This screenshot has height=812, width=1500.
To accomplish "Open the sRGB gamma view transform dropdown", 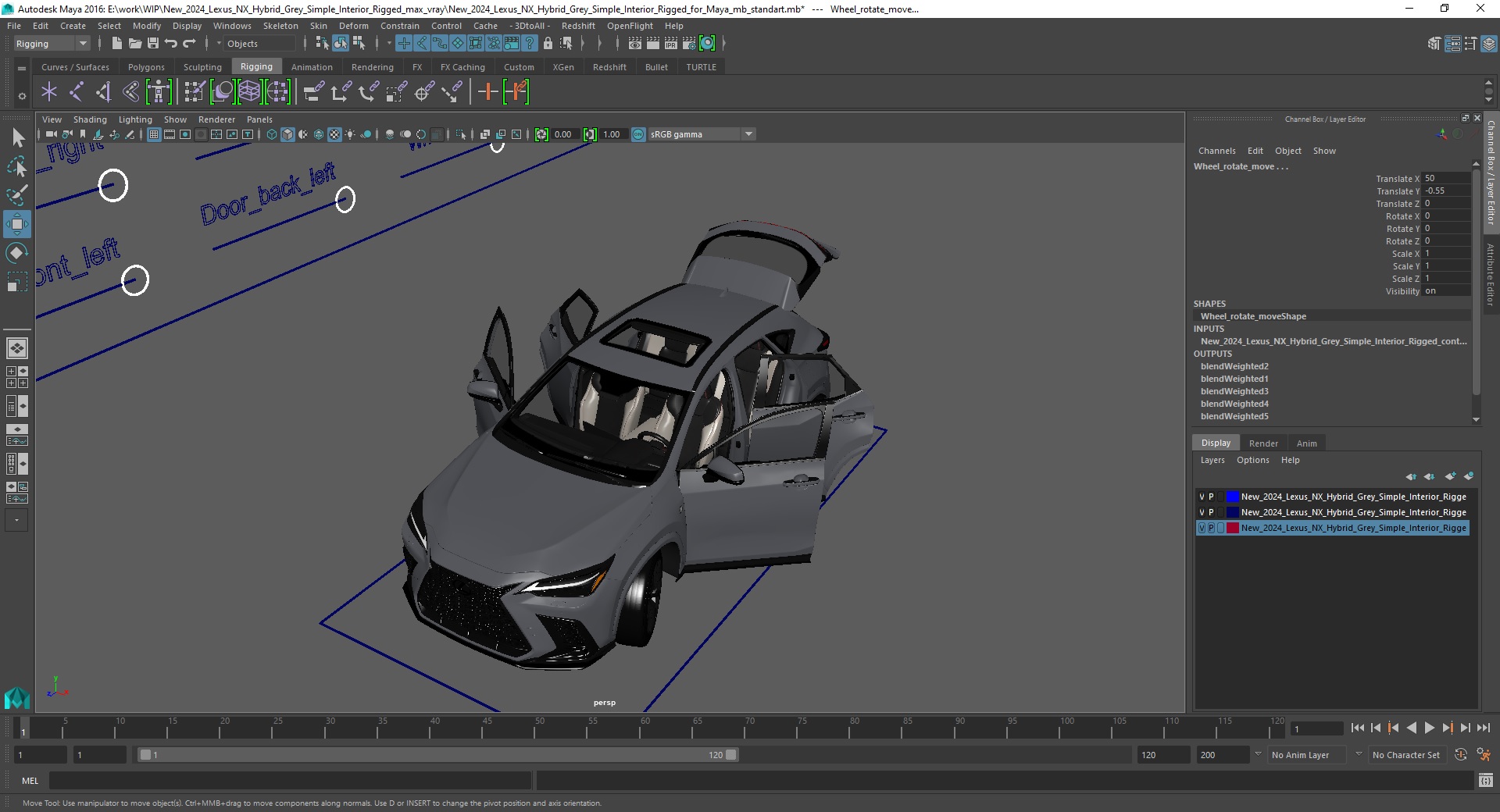I will 701,134.
